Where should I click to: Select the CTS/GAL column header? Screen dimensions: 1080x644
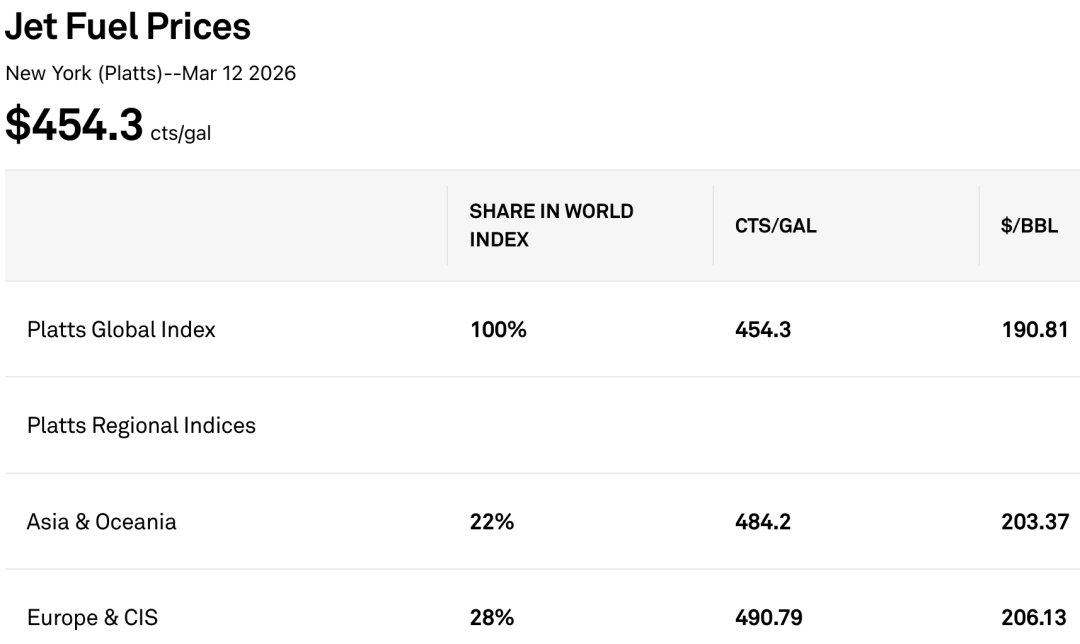point(775,226)
